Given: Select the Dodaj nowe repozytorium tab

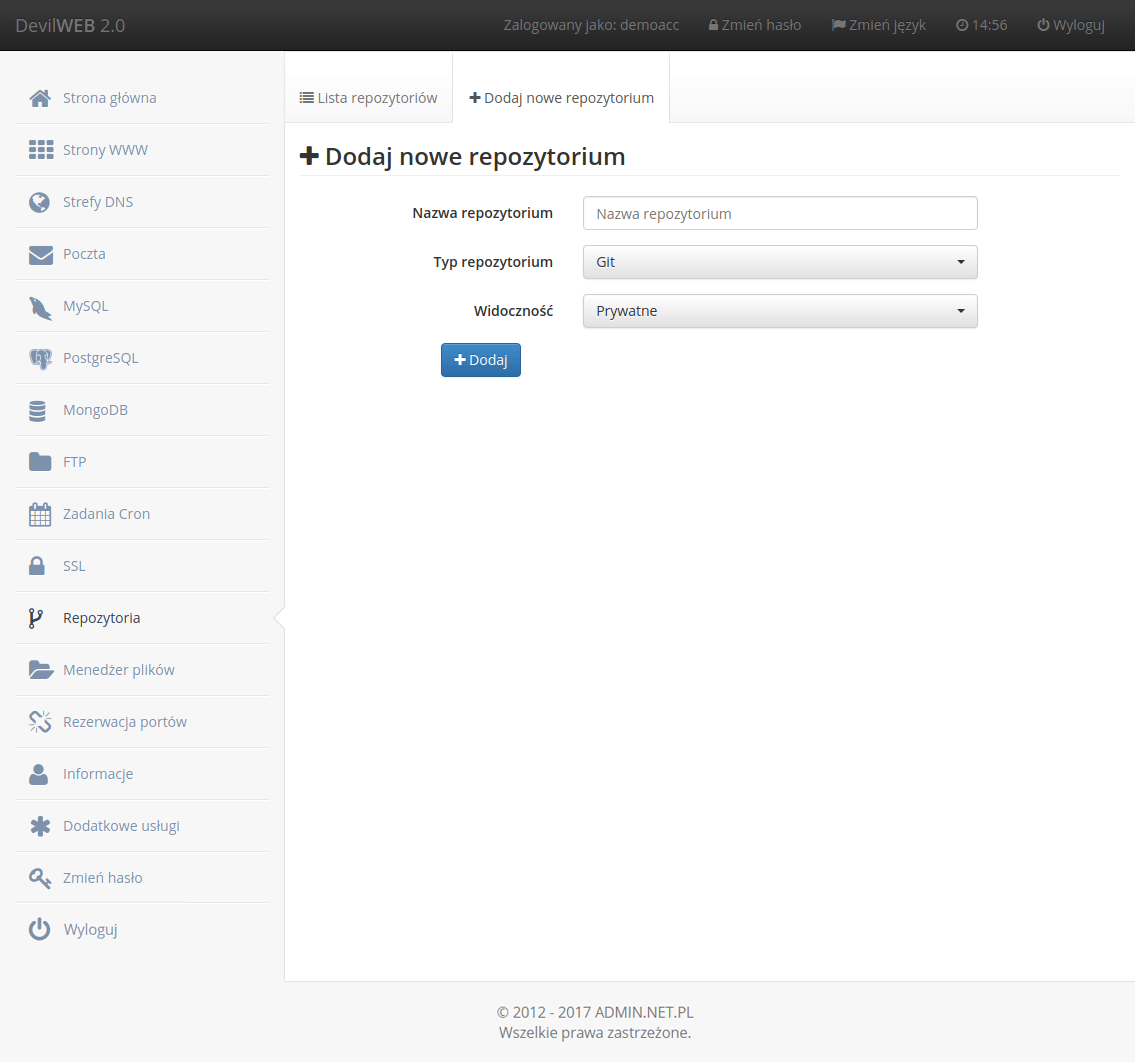Looking at the screenshot, I should (x=560, y=98).
